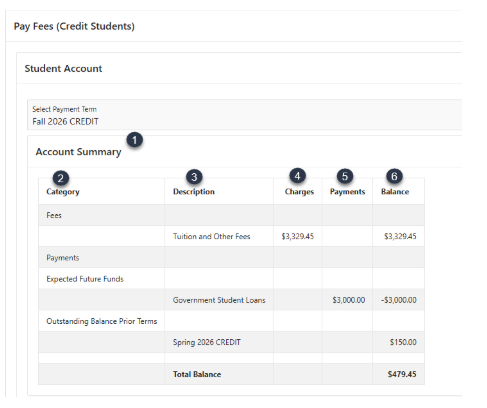Select the Fees category row

coord(231,215)
